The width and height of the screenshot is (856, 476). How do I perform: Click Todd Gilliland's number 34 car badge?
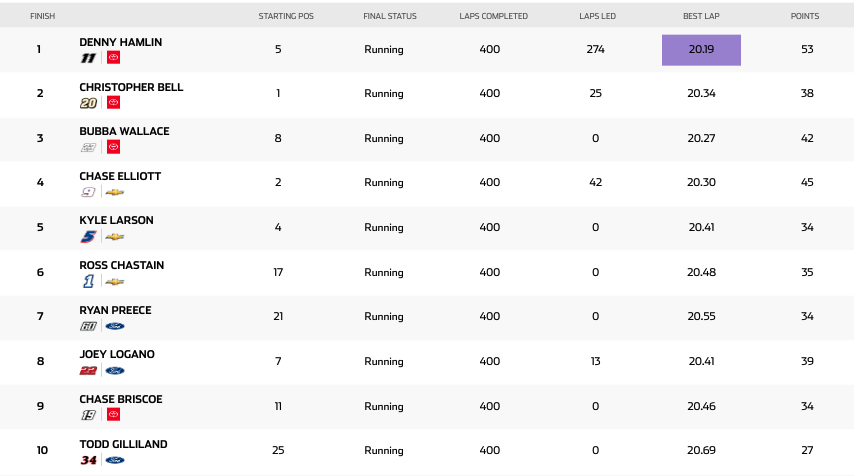88,460
